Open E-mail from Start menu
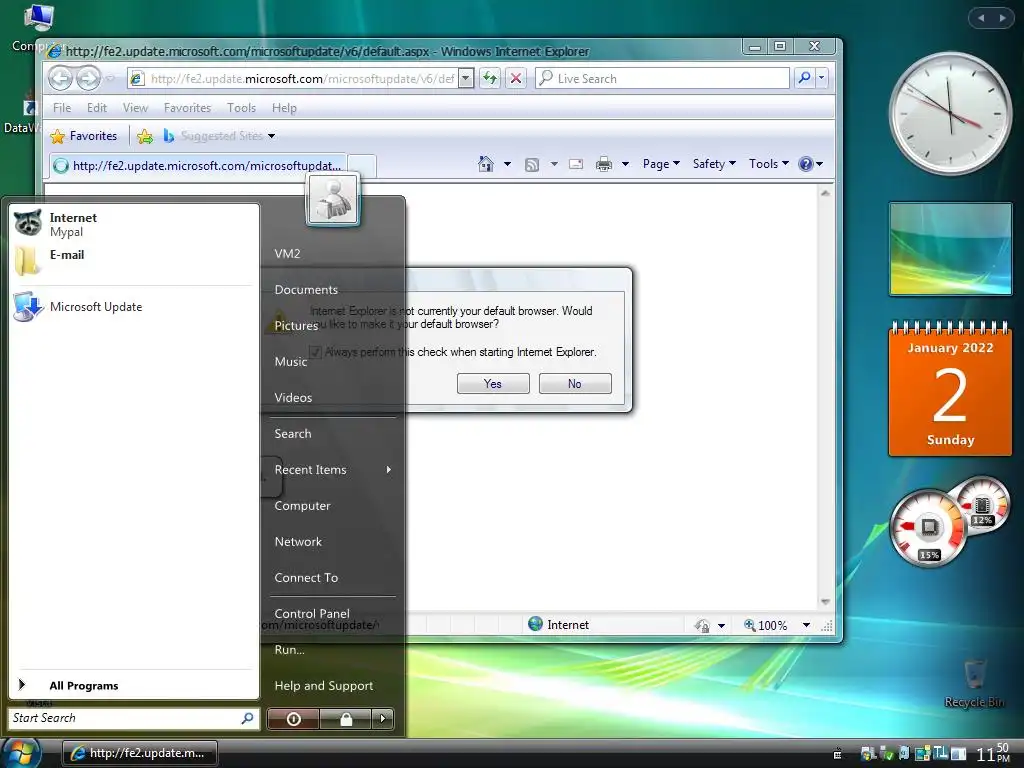 (x=133, y=260)
